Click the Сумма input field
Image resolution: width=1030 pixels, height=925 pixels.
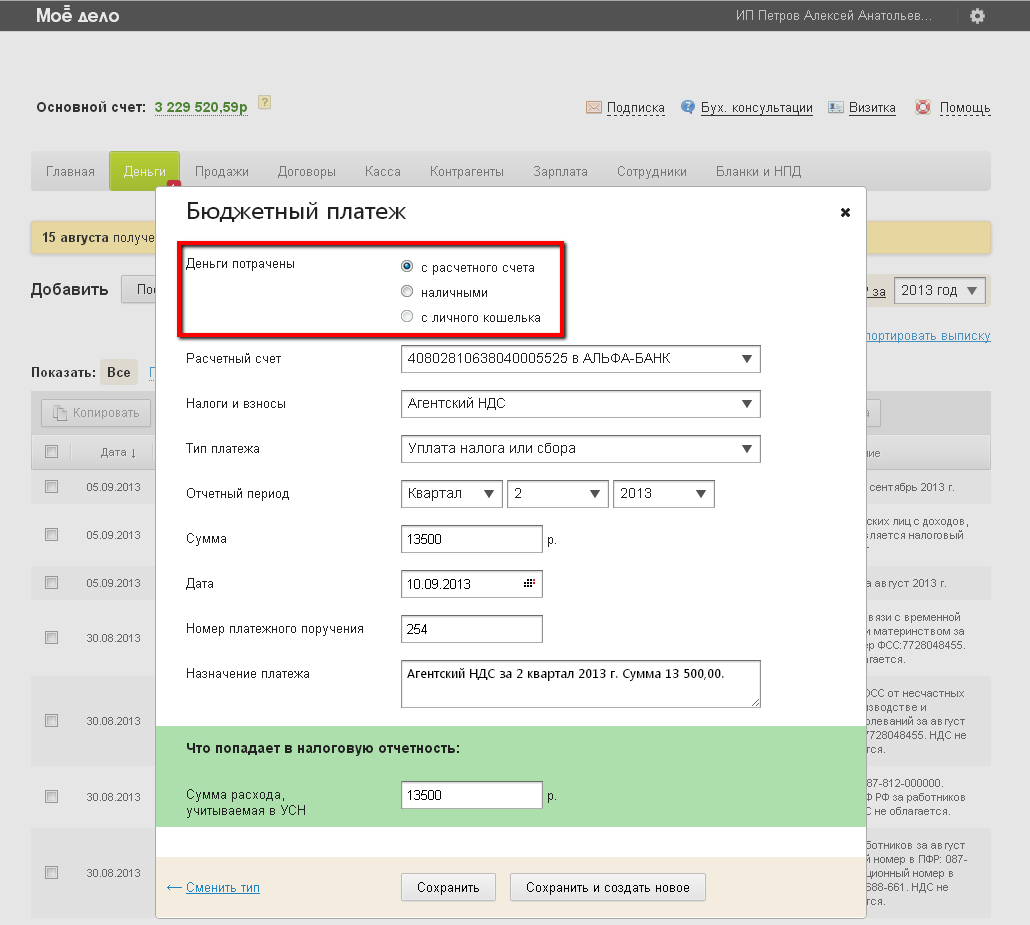pyautogui.click(x=471, y=539)
